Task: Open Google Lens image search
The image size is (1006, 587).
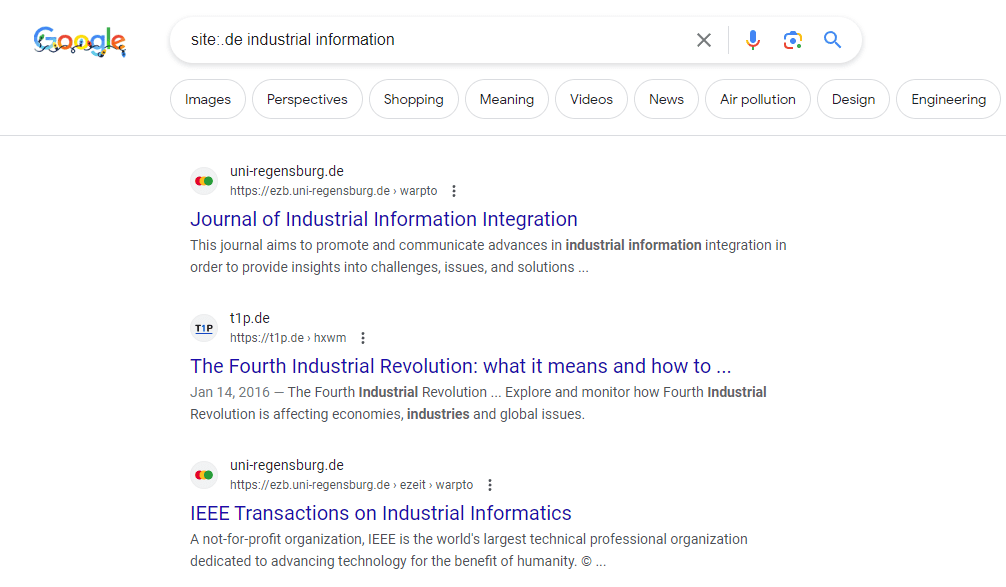Action: click(792, 39)
